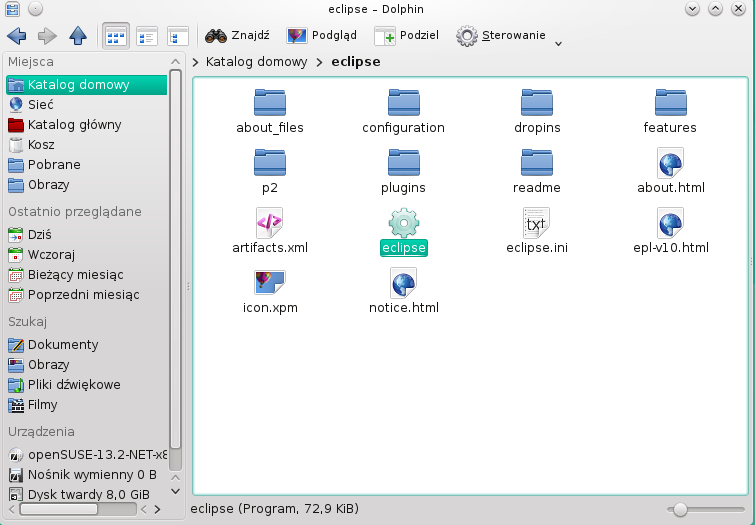Viewport: 755px width, 525px height.
Task: Select the artifacts.xml file icon
Action: (x=269, y=222)
